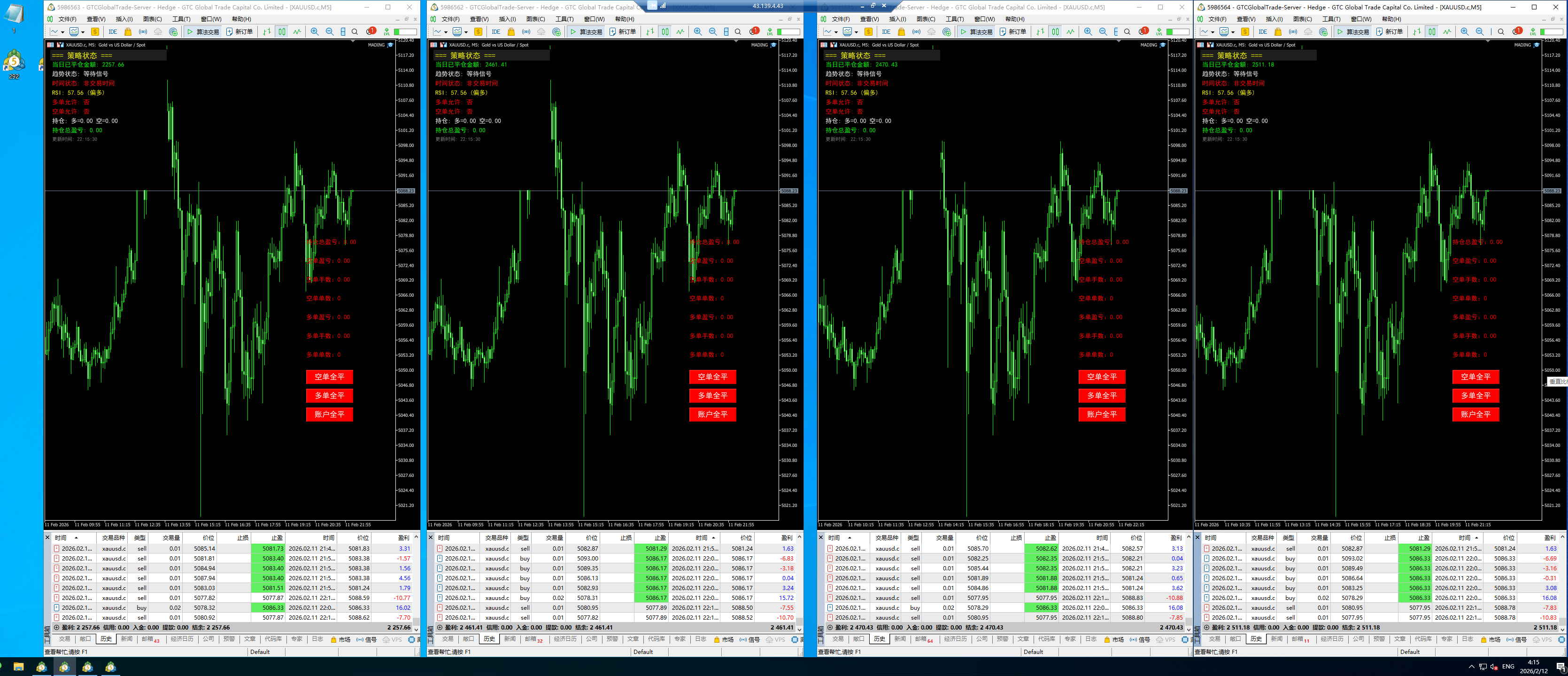Click LVL depth icon in leftmost window toolbar

tap(386, 31)
